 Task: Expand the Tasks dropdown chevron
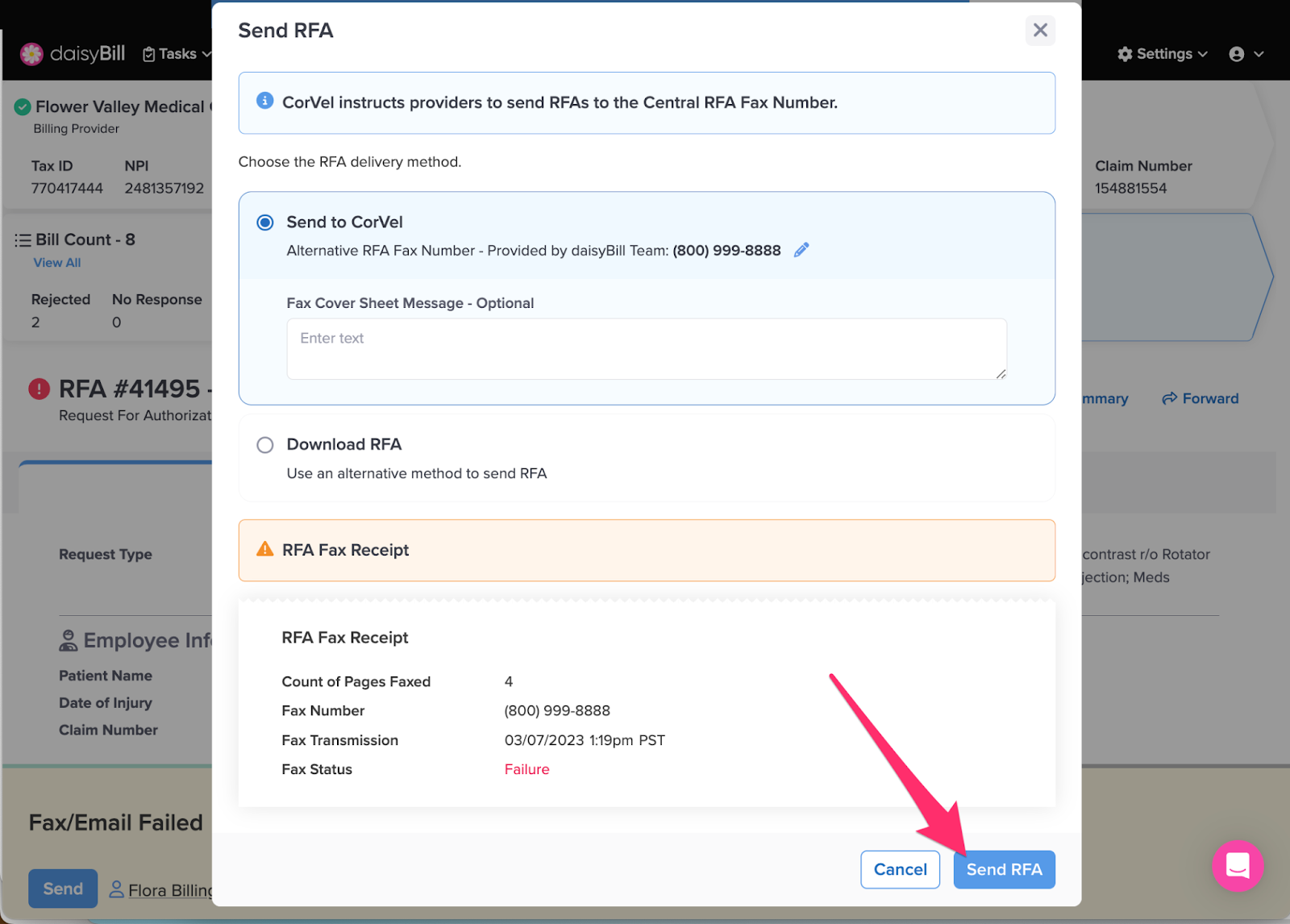206,54
